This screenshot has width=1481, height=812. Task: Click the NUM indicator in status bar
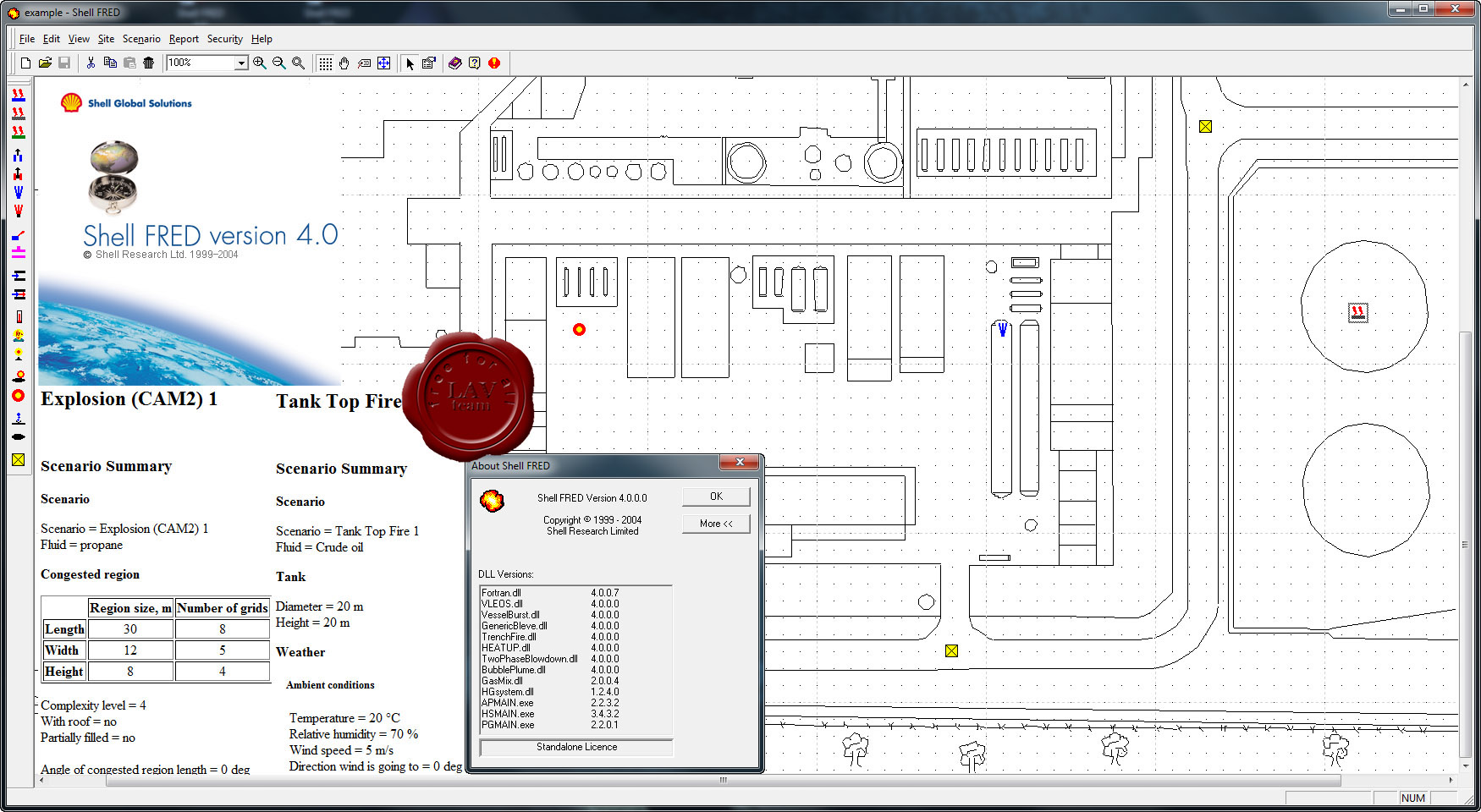pyautogui.click(x=1412, y=798)
